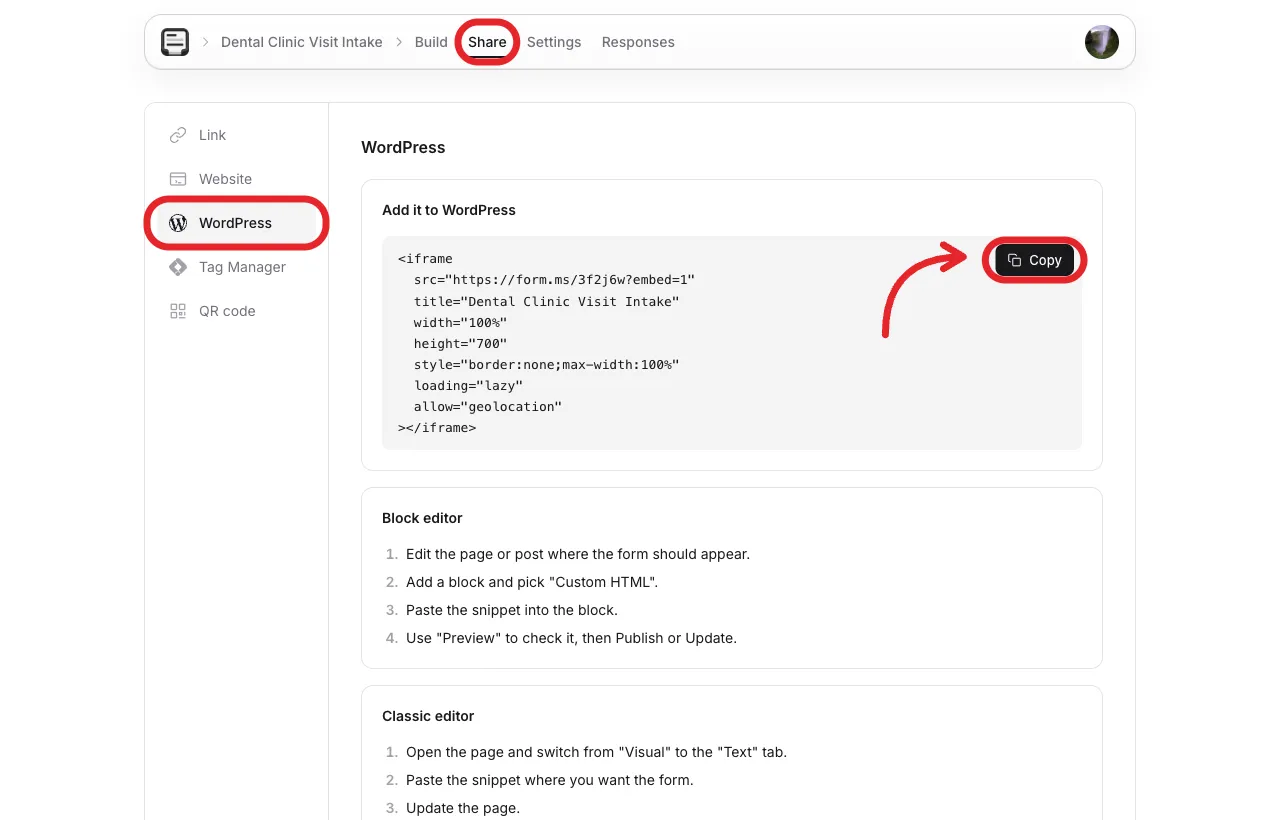Viewport: 1280px width, 820px height.
Task: Switch to the Responses tab
Action: pos(638,42)
